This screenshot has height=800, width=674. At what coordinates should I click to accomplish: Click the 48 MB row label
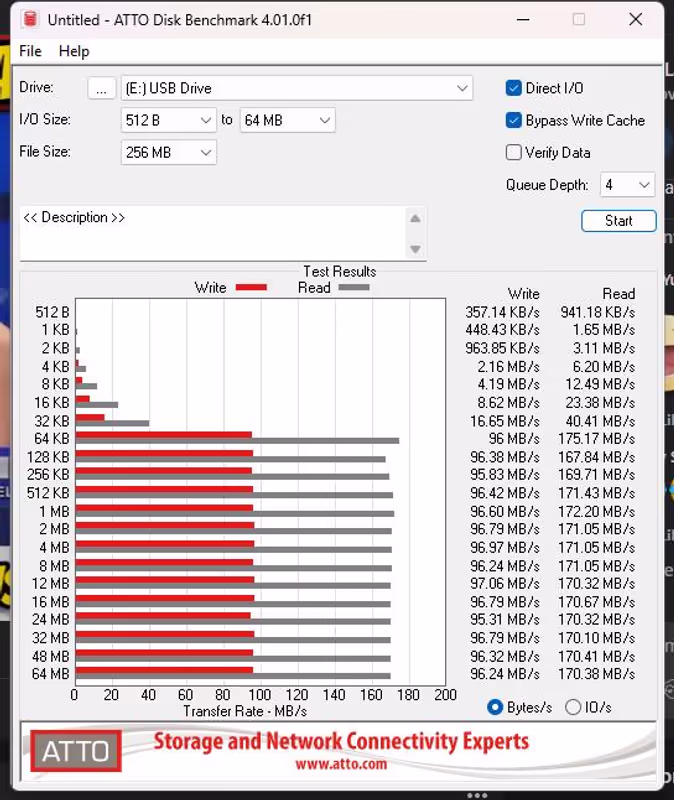coord(51,656)
